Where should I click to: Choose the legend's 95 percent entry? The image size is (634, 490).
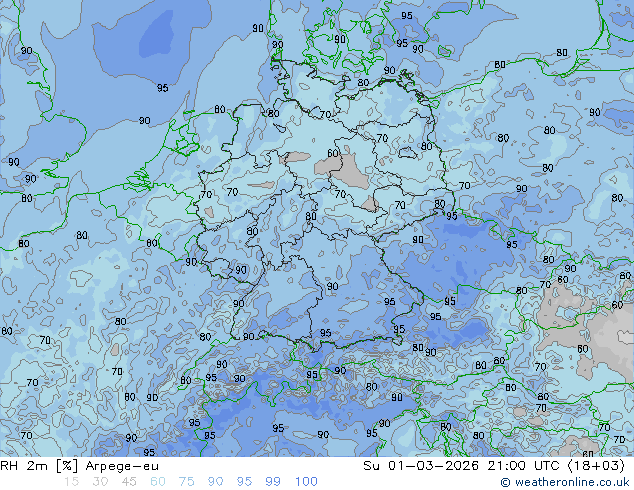pos(244,482)
